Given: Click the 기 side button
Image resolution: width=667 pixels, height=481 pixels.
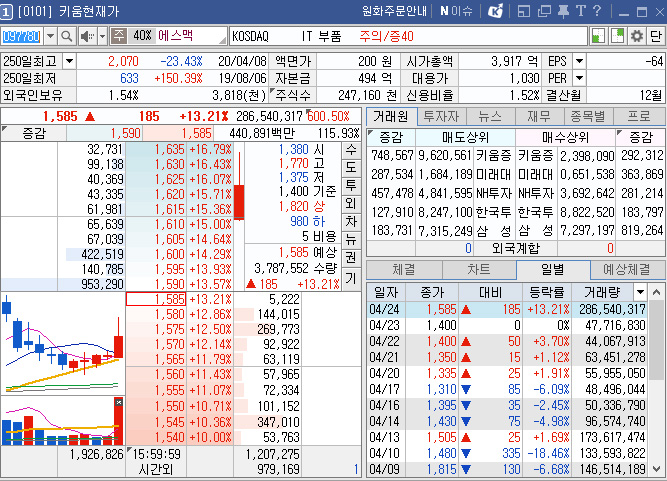Looking at the screenshot, I should (351, 278).
